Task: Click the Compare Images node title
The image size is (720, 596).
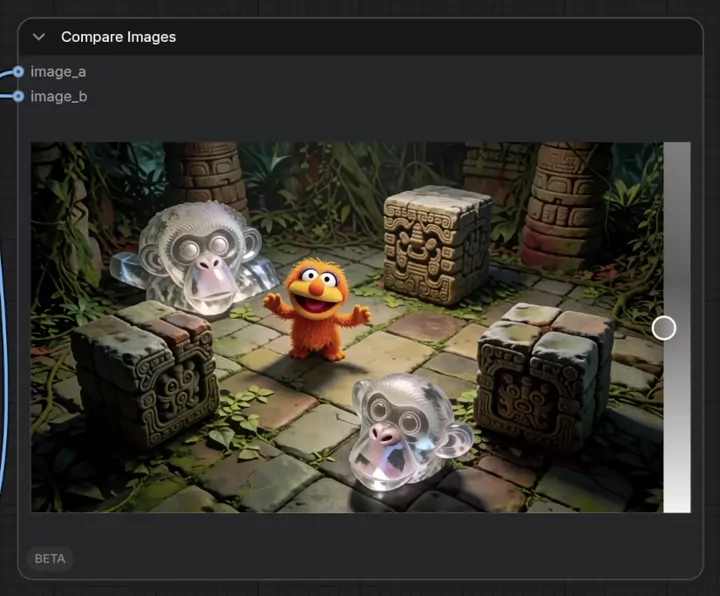Action: coord(118,37)
